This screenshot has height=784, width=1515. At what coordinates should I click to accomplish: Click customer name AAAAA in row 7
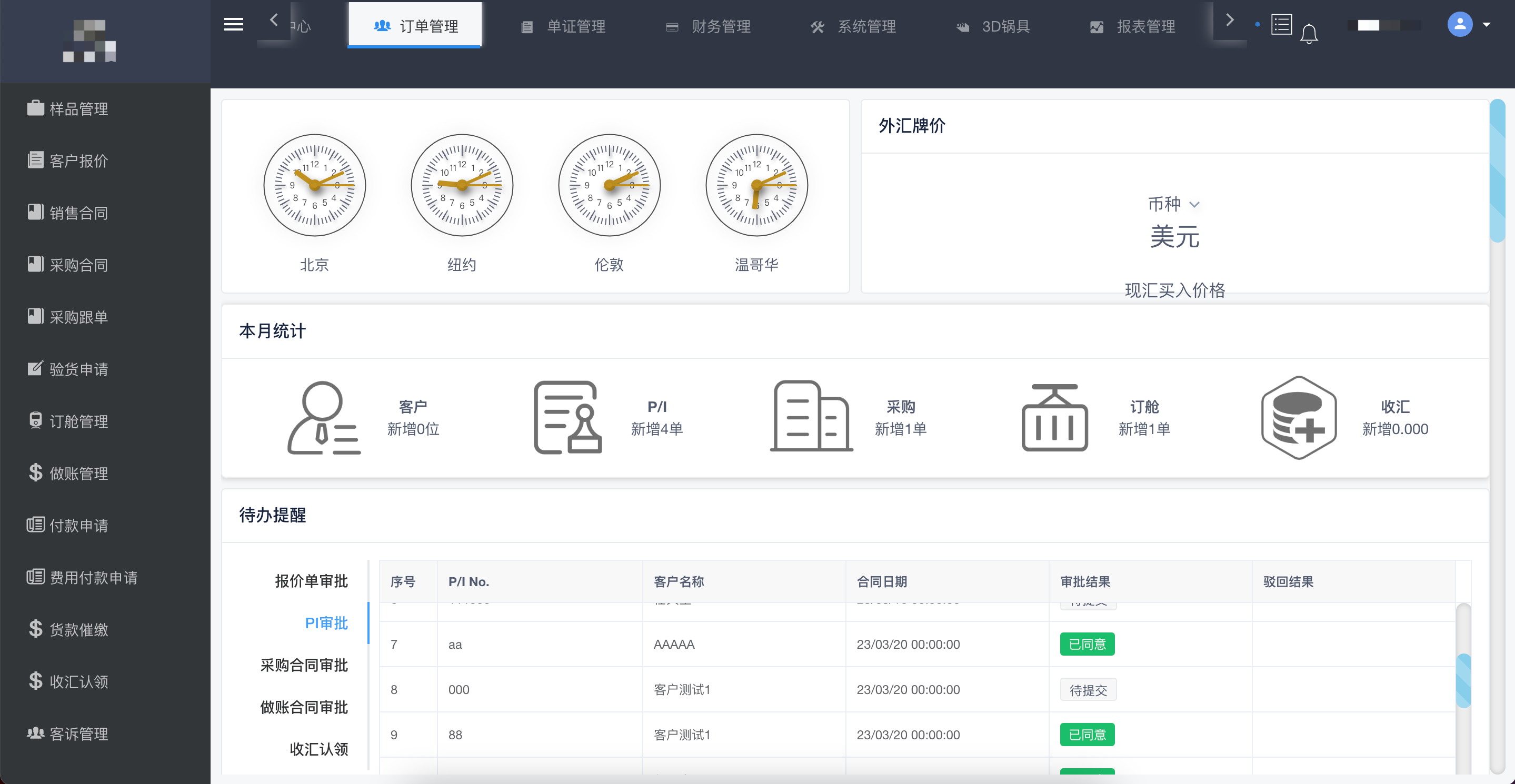[x=673, y=644]
